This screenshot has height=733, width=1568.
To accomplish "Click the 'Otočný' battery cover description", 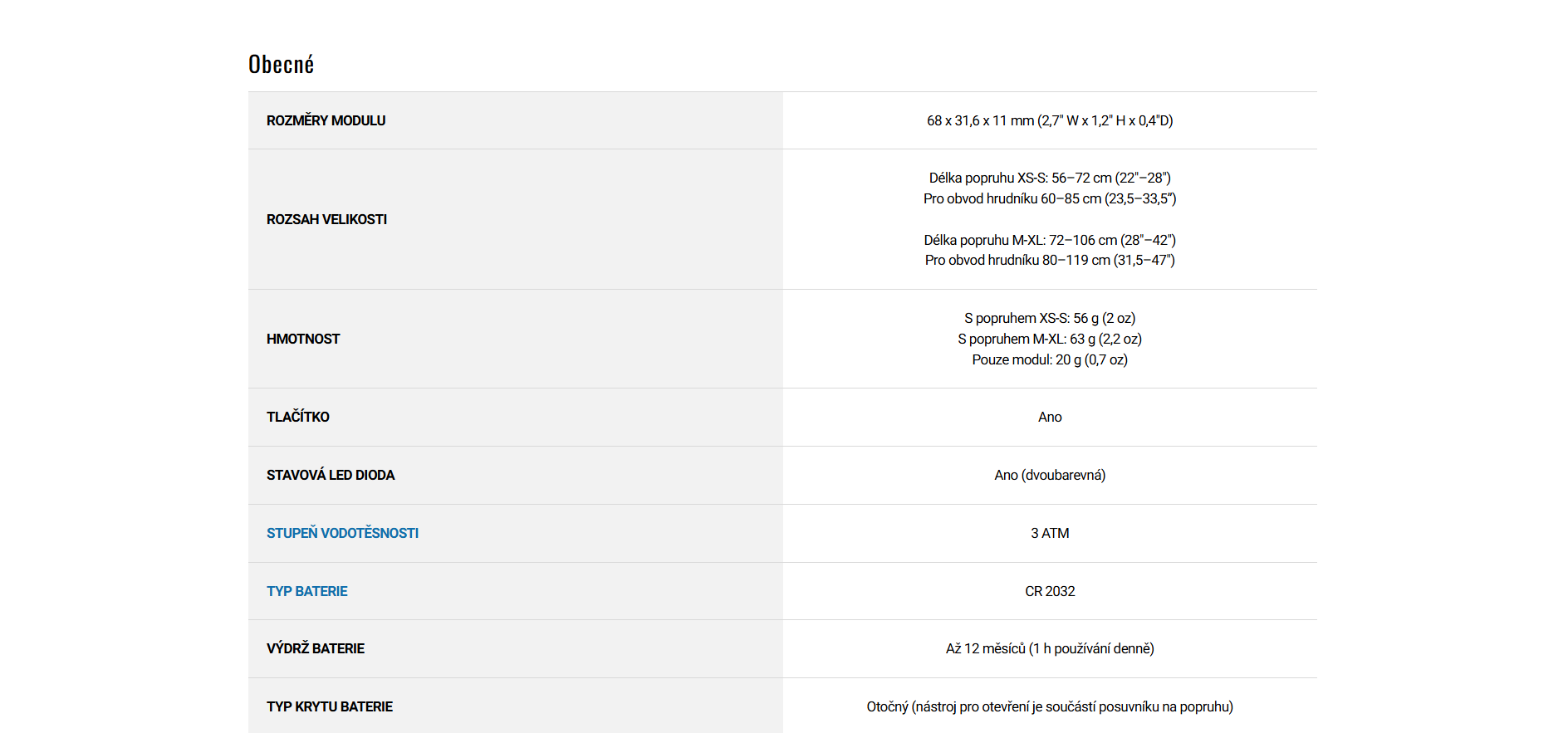I will click(1050, 706).
